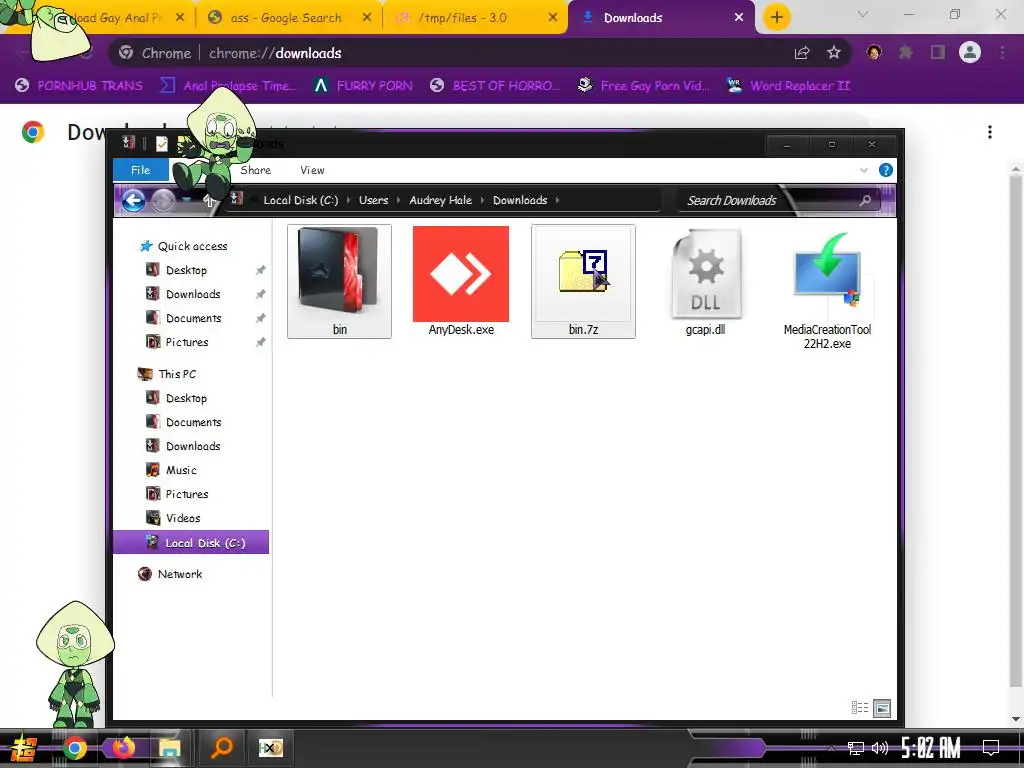This screenshot has height=768, width=1024.
Task: Open the volume icon in system tray
Action: pyautogui.click(x=880, y=748)
